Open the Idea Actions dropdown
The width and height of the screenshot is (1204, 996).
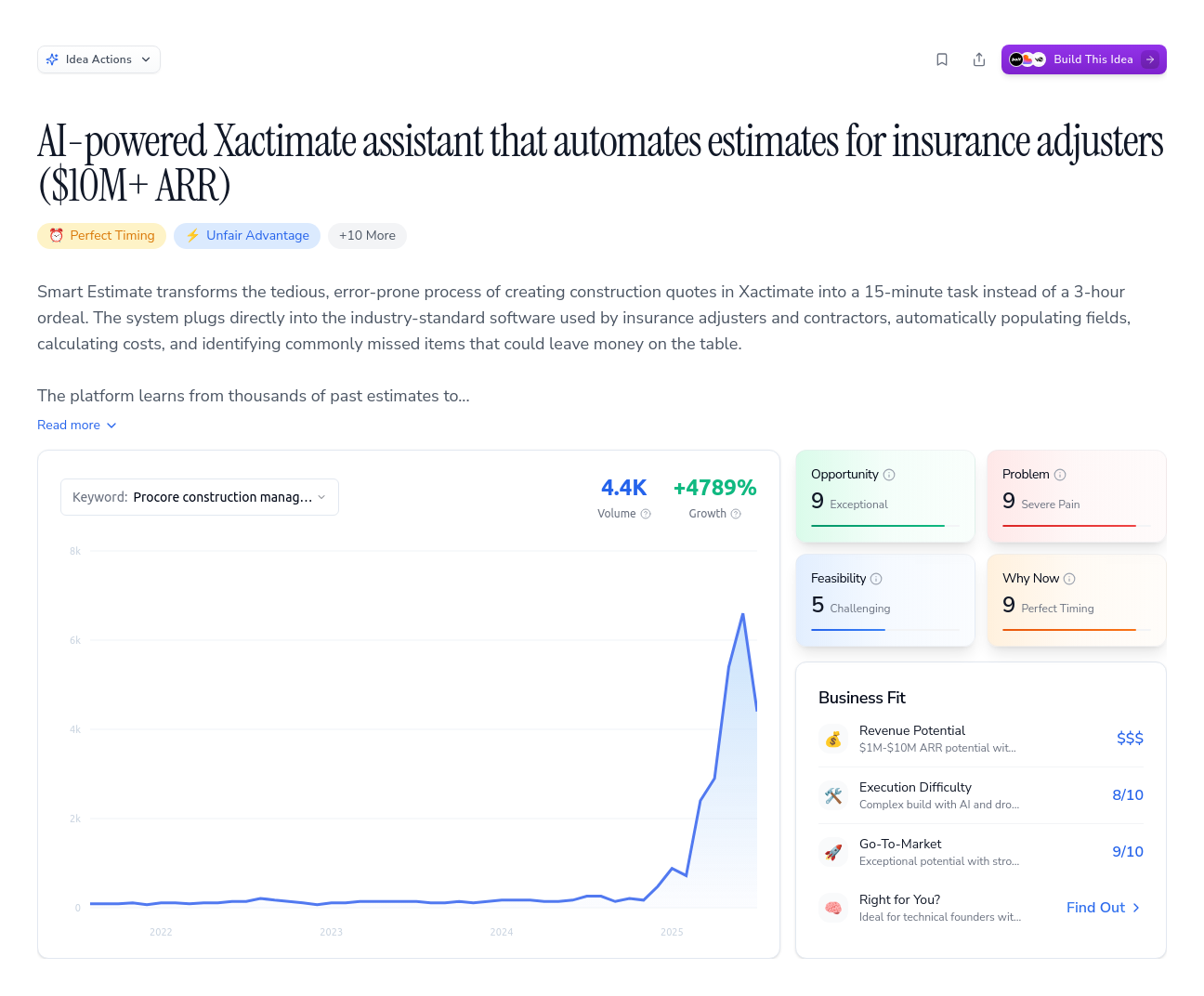98,59
